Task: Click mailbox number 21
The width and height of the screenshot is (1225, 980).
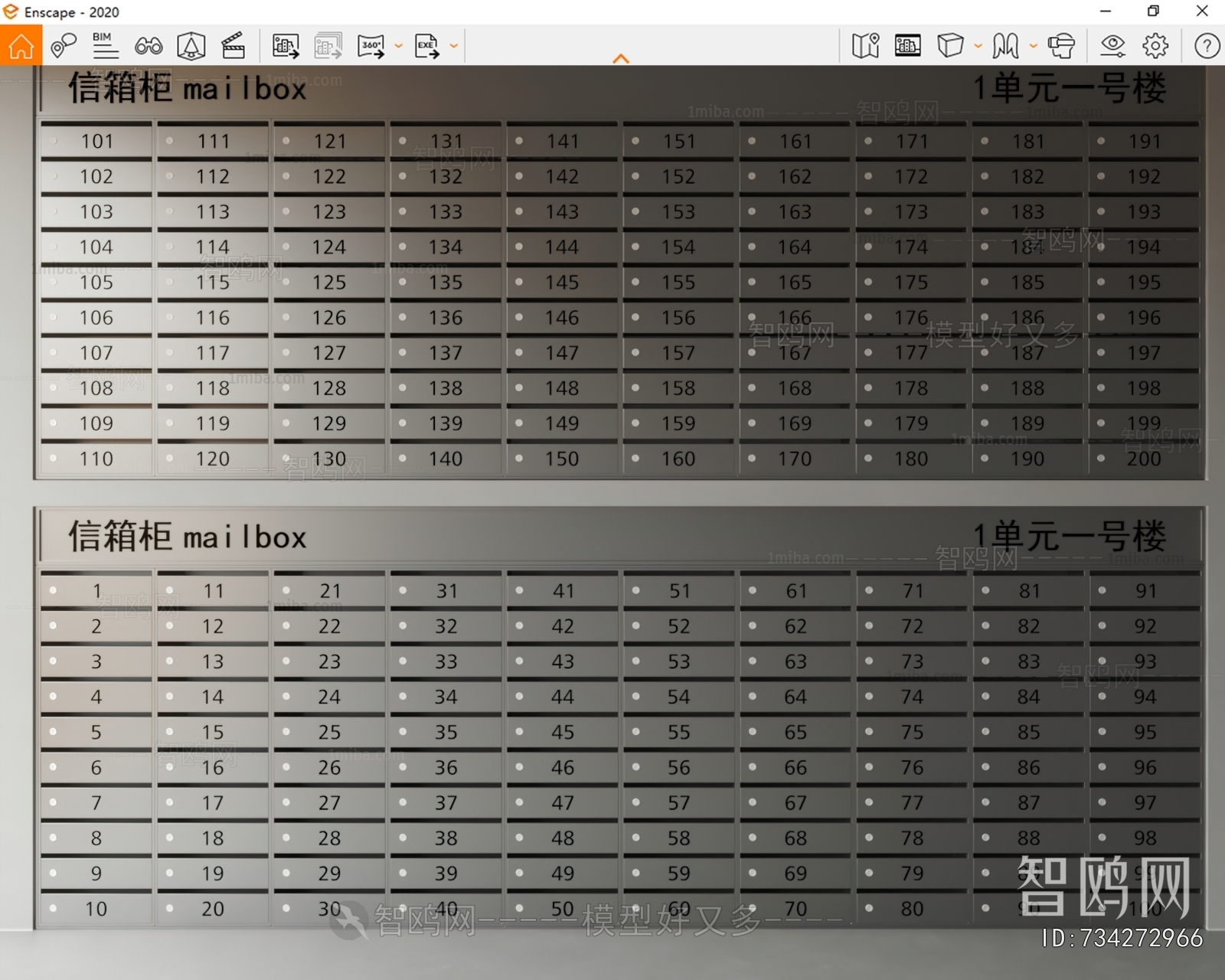Action: click(x=330, y=591)
